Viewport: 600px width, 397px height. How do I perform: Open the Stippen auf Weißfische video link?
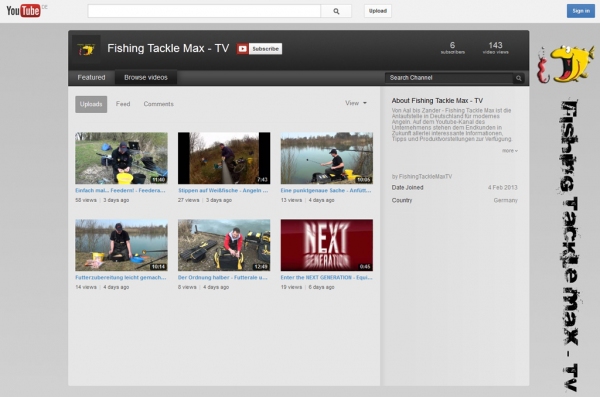click(x=223, y=190)
